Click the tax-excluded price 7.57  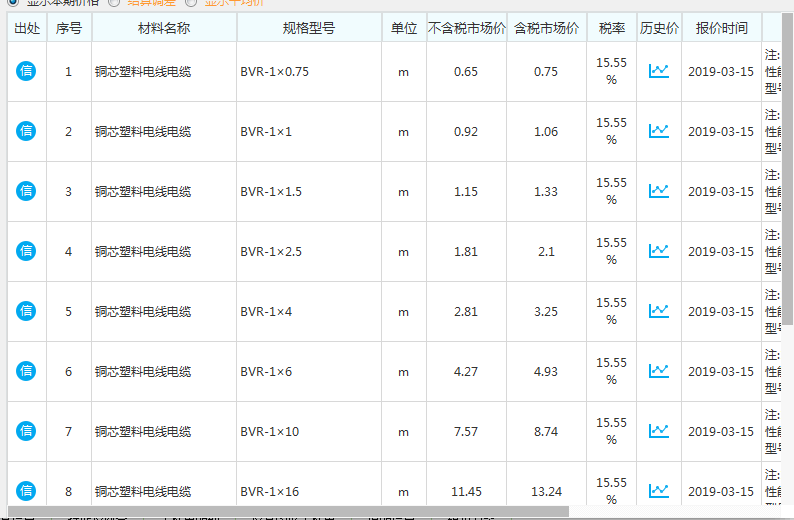tap(466, 431)
